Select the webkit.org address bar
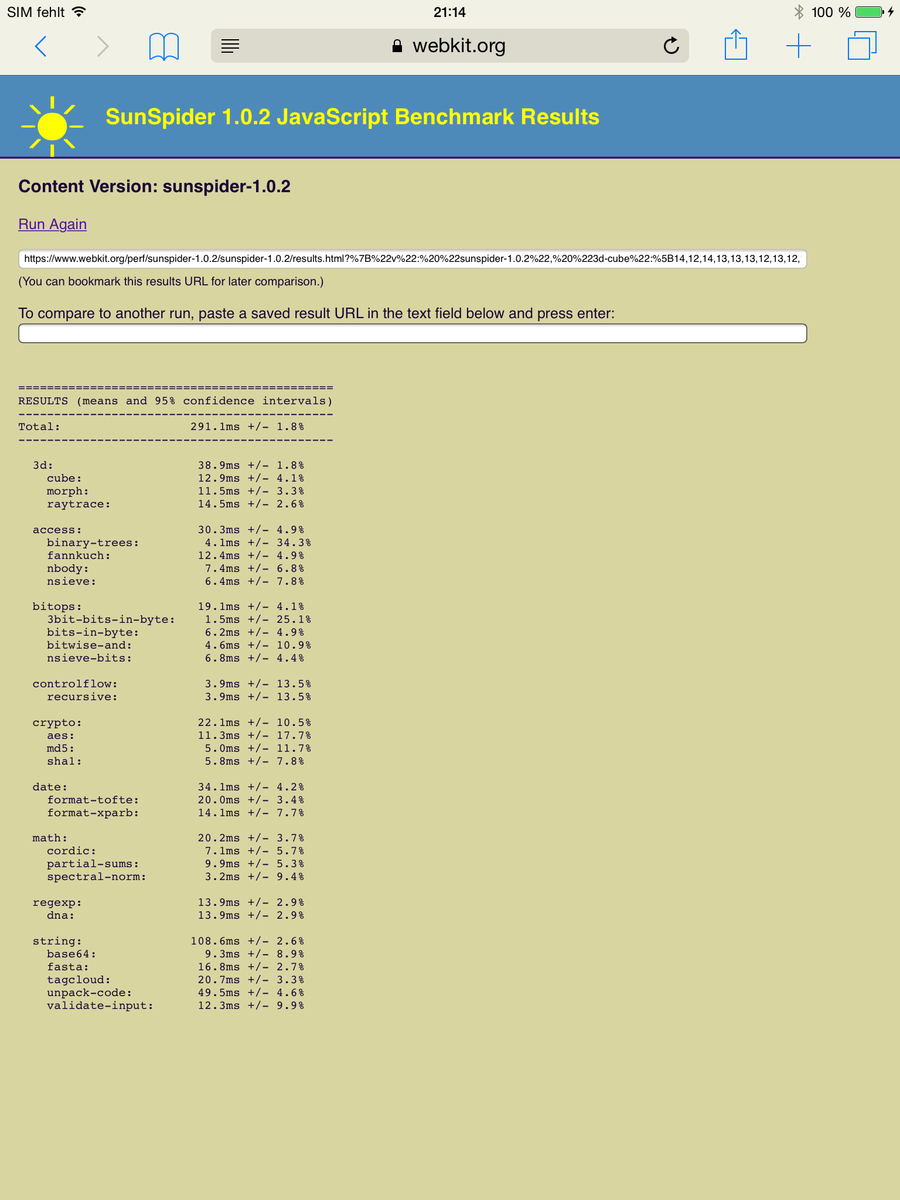Image resolution: width=900 pixels, height=1200 pixels. pyautogui.click(x=450, y=46)
